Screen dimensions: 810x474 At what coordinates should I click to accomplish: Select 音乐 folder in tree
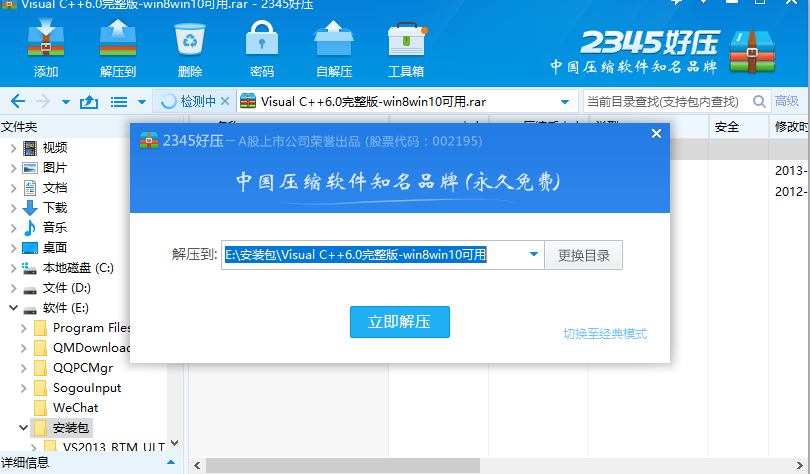(x=55, y=228)
